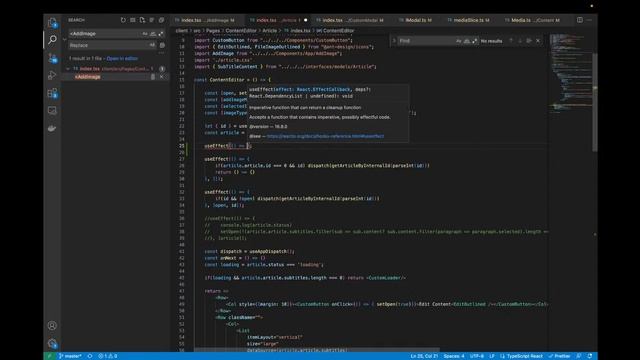Select the Search view magnifier icon

[x=52, y=40]
